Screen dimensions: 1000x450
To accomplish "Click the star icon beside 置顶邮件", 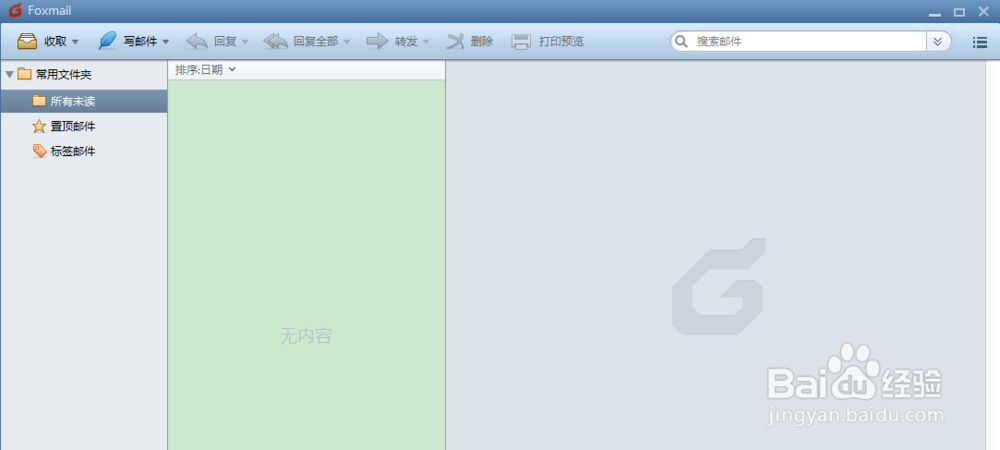I will point(39,126).
